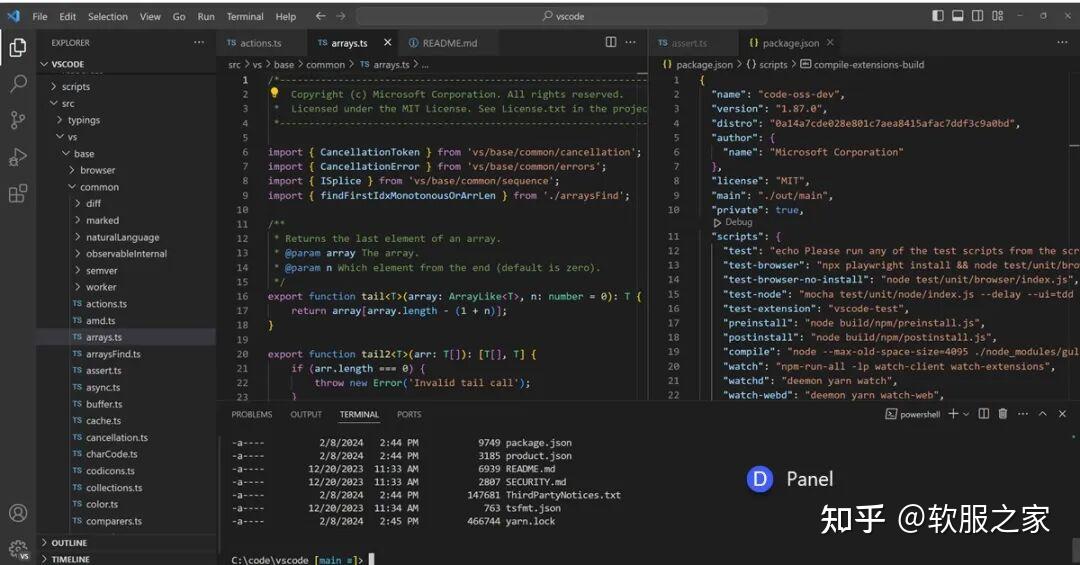1080x565 pixels.
Task: Expand the TIMELINE section
Action: pos(70,559)
